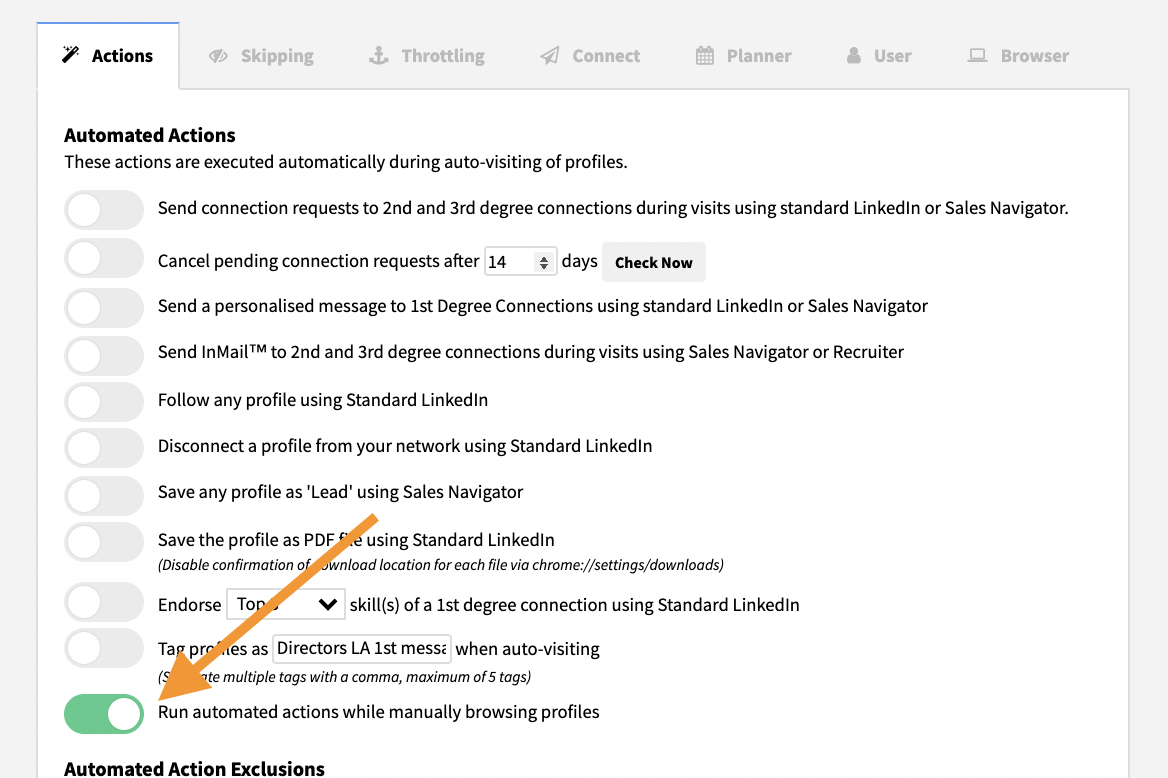Click the paper plane Connect icon
Viewport: 1168px width, 778px height.
click(550, 56)
